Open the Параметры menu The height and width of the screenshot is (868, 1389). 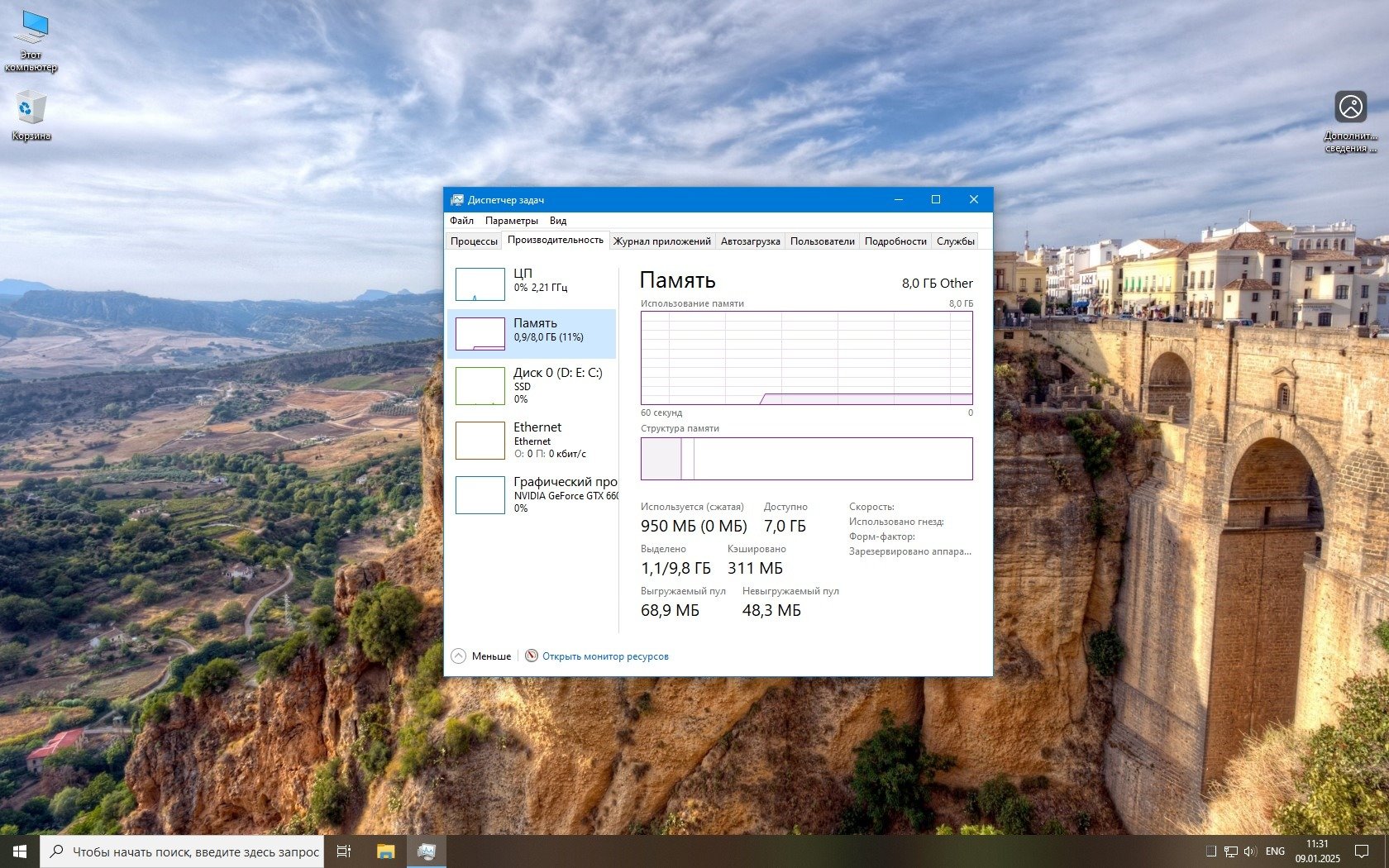pos(511,221)
